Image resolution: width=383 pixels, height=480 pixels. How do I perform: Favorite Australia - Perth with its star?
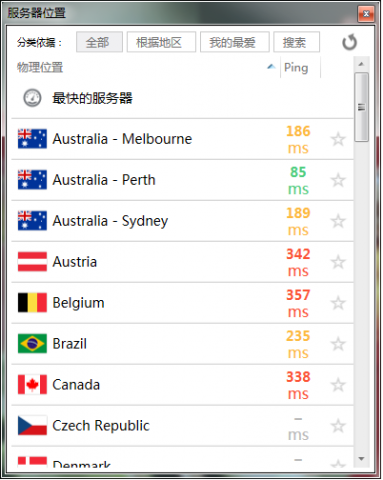click(x=338, y=180)
